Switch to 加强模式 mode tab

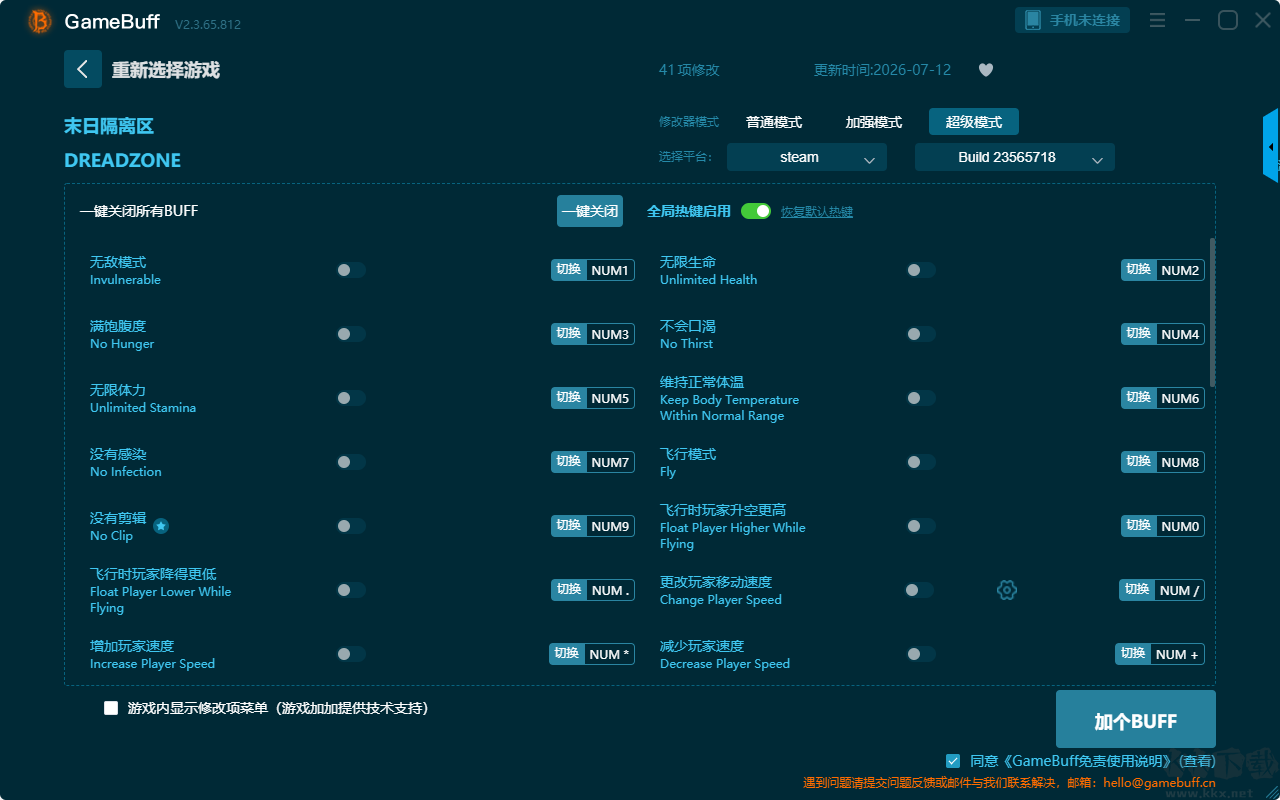874,122
